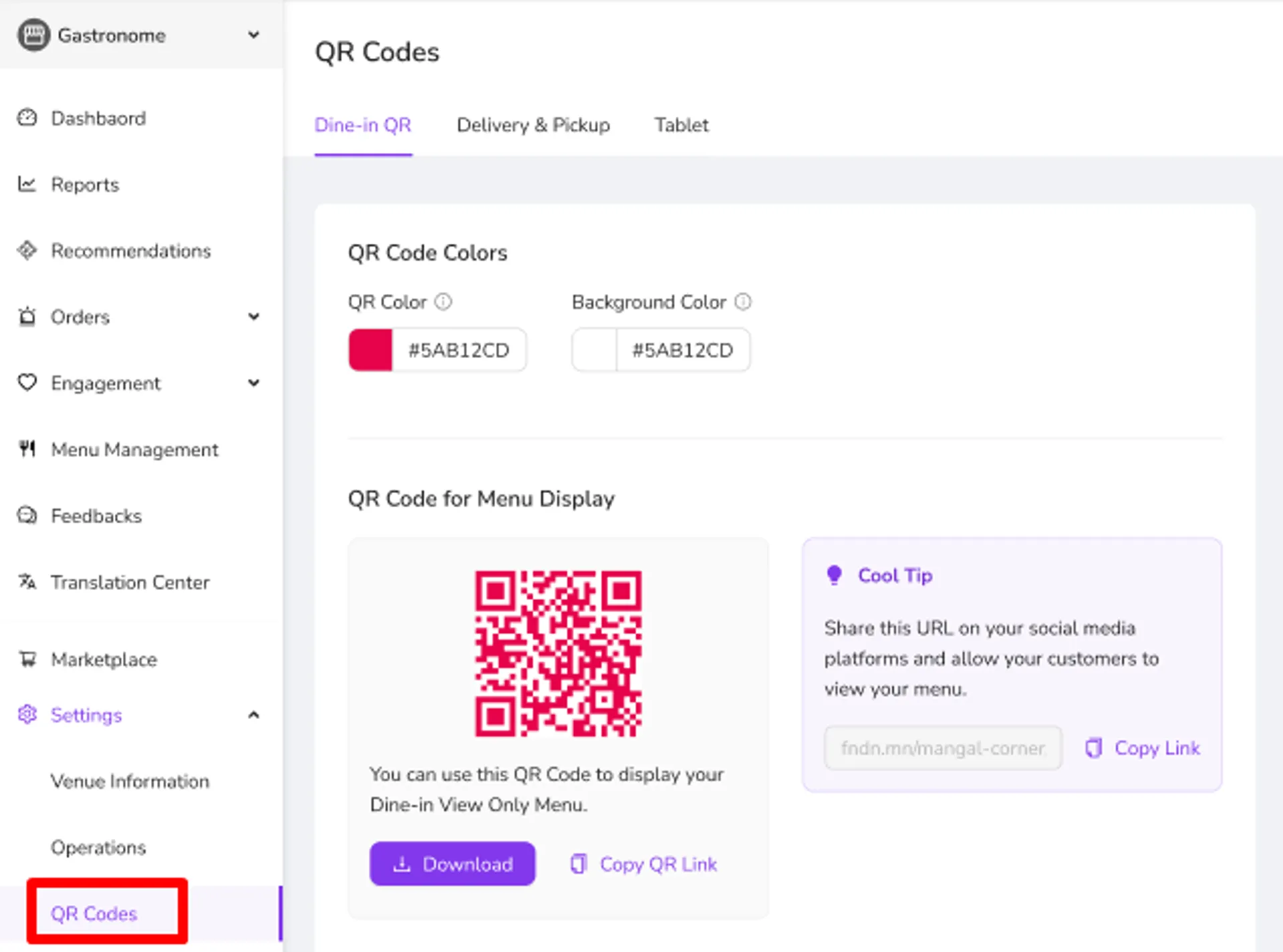Switch to the Tablet tab
This screenshot has width=1283, height=952.
681,125
